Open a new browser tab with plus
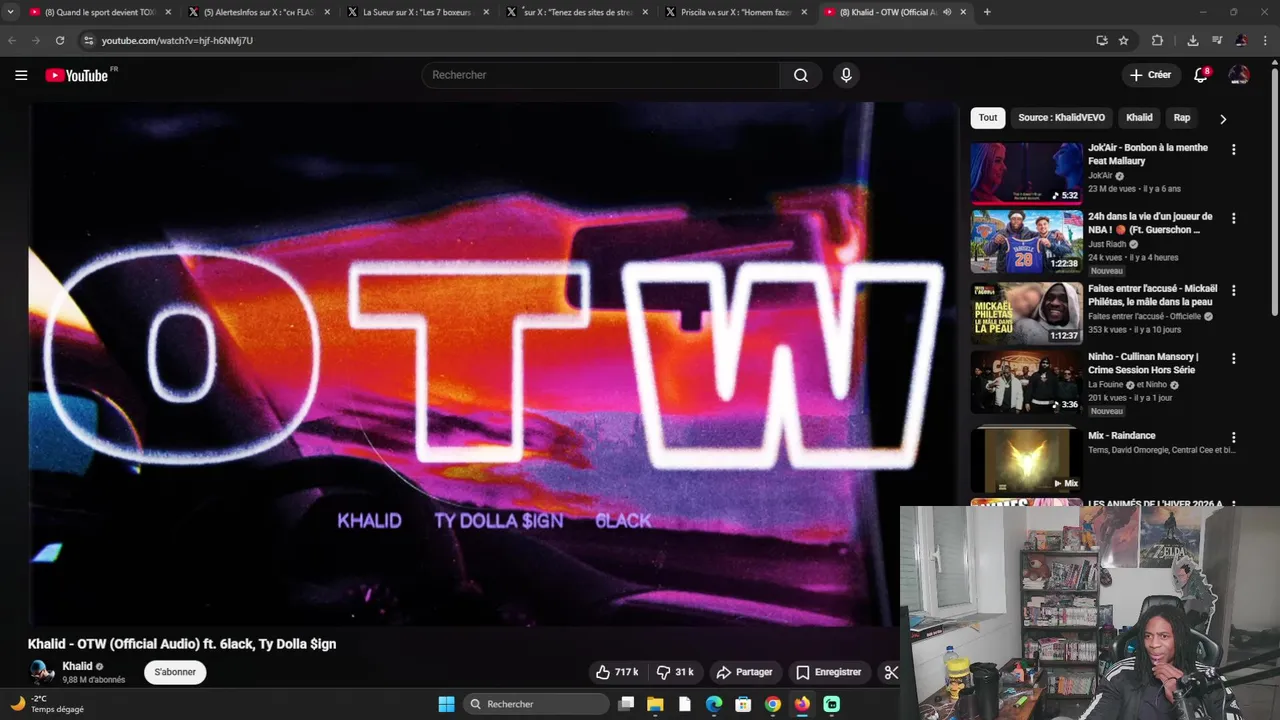Screen dimensions: 1280x720 pos(987,12)
